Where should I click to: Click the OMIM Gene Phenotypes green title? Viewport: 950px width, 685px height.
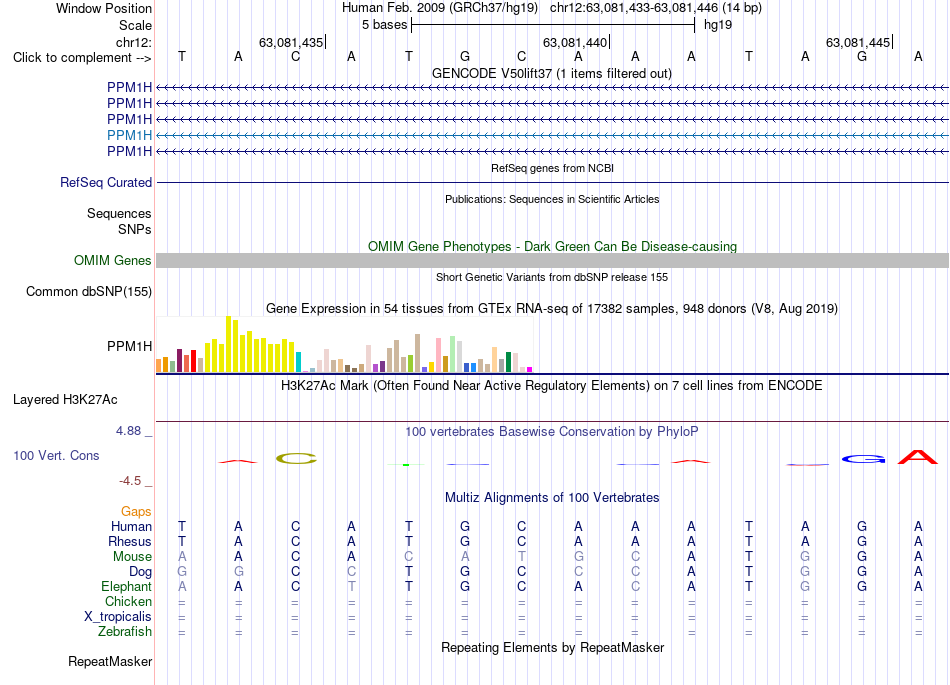click(x=552, y=247)
